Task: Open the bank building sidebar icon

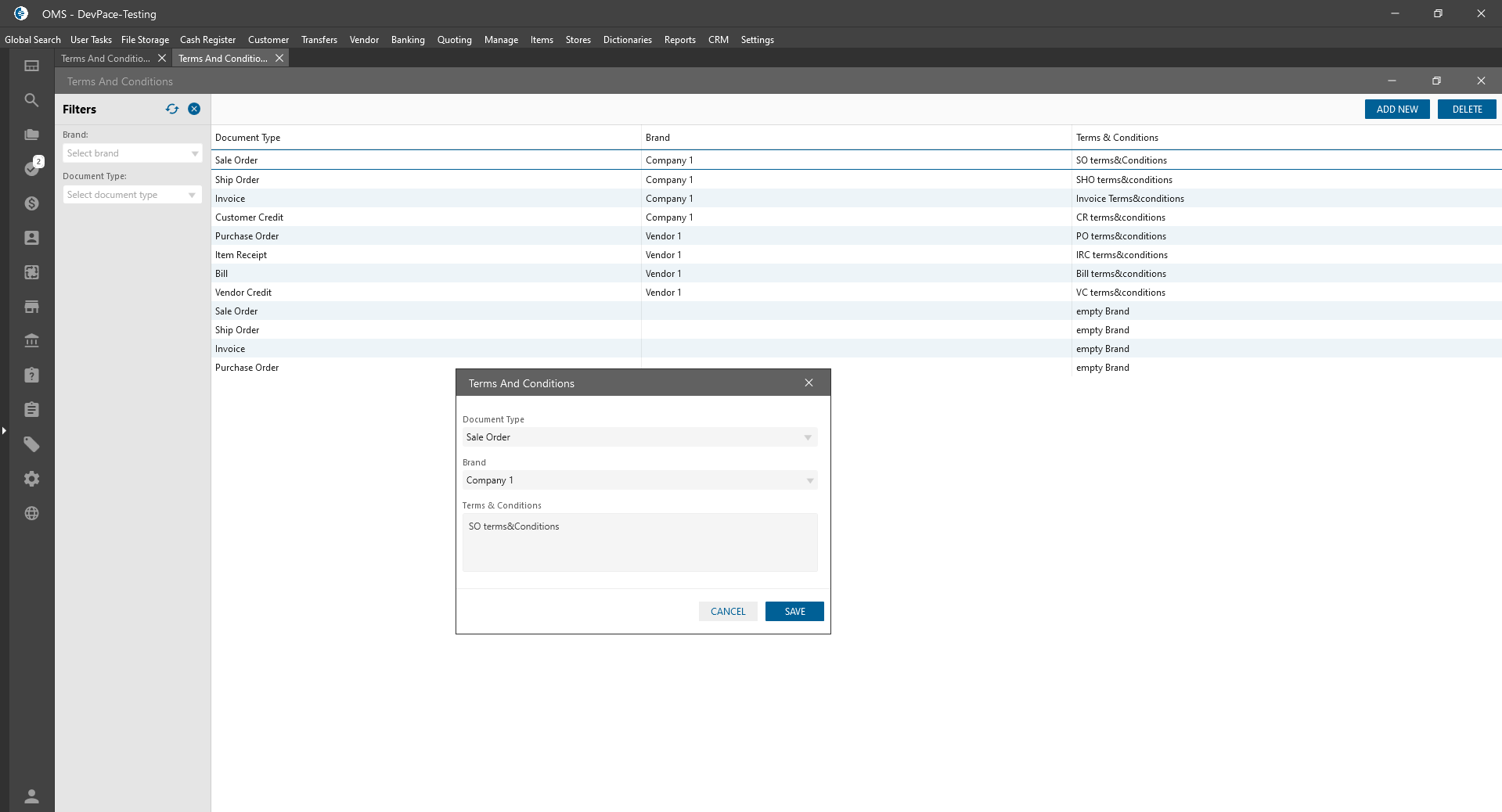Action: click(31, 341)
